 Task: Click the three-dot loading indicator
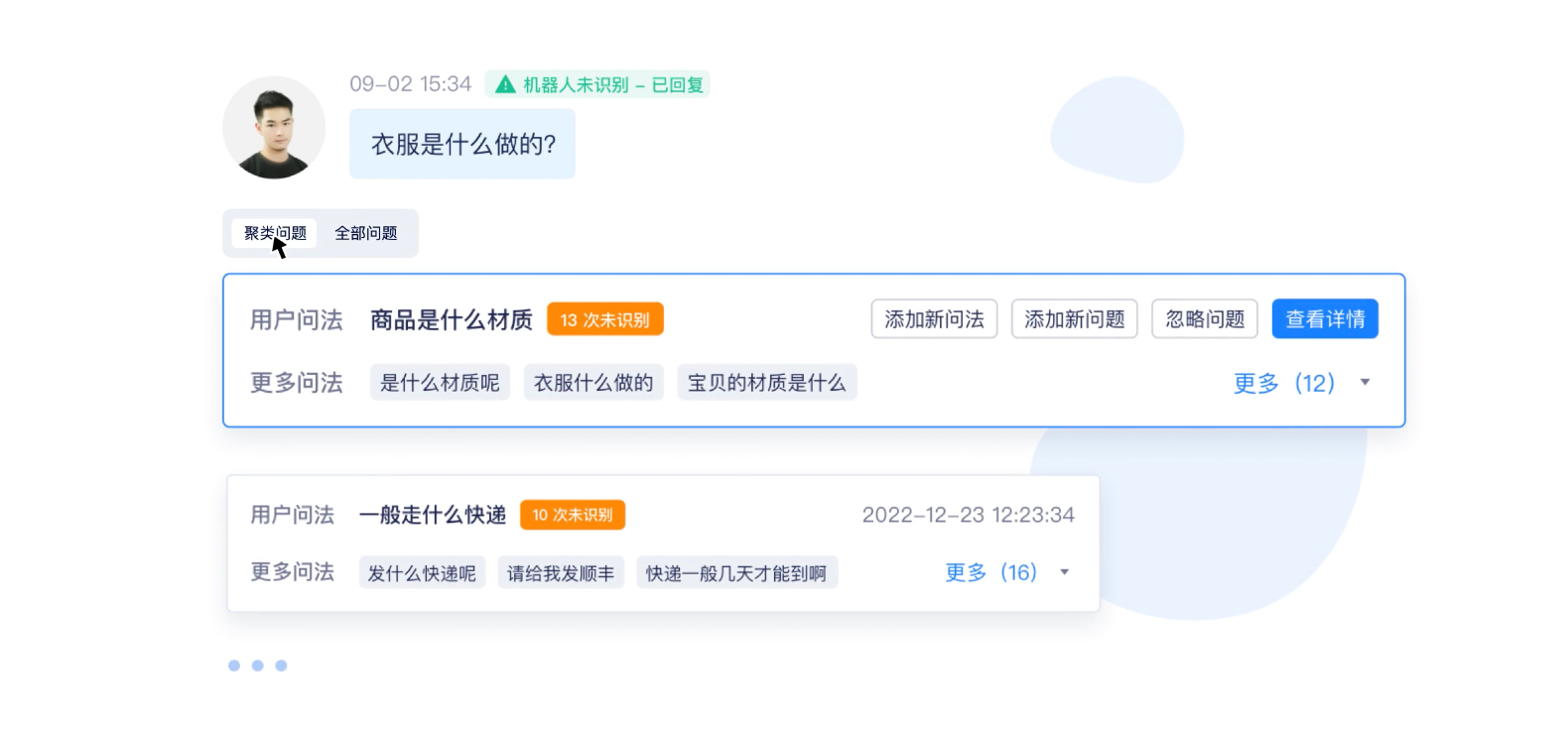258,666
